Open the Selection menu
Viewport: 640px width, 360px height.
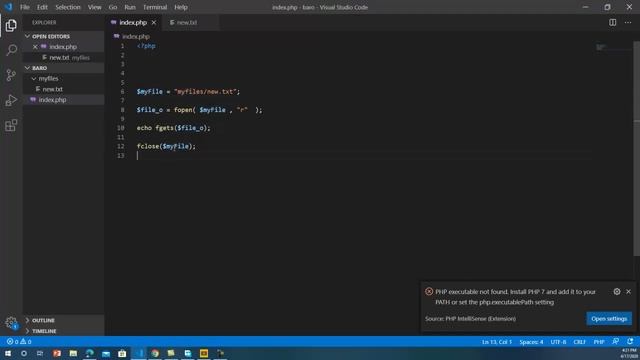(68, 7)
